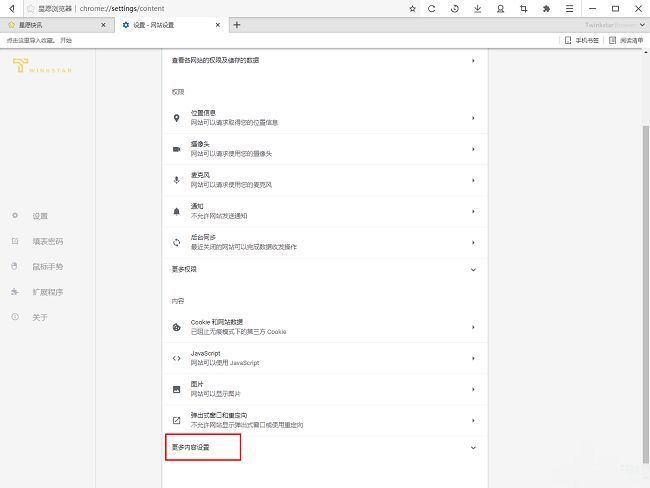Open 查看各网站的权限及储存的数据 row
Screen dimensions: 650x488
tap(325, 61)
